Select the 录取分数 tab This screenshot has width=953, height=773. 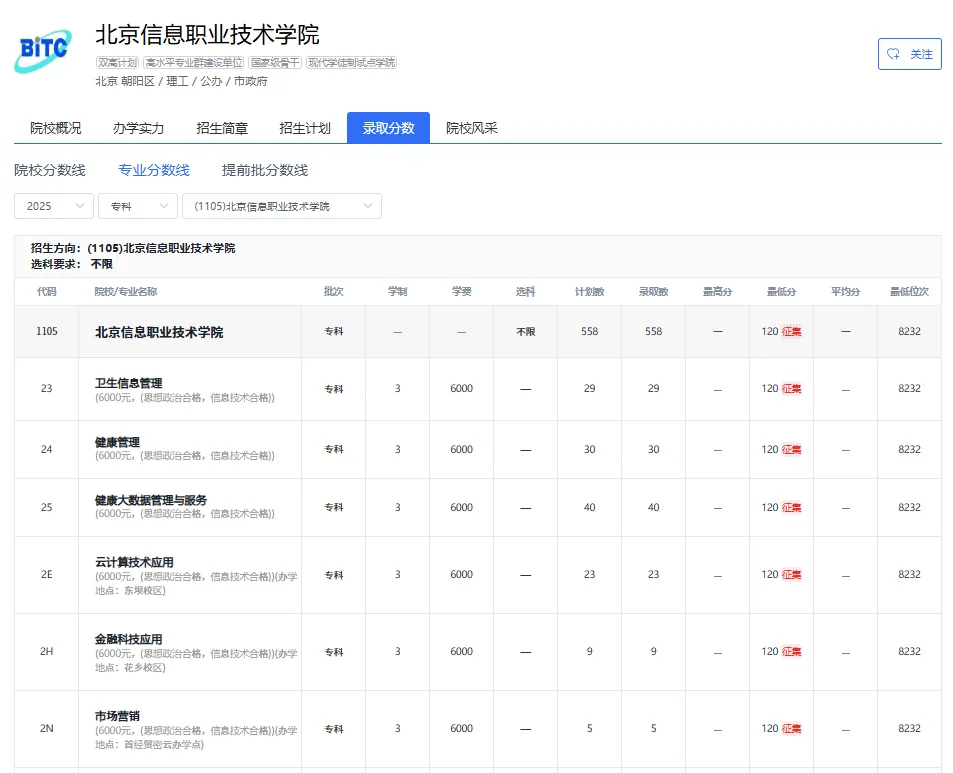tap(388, 128)
